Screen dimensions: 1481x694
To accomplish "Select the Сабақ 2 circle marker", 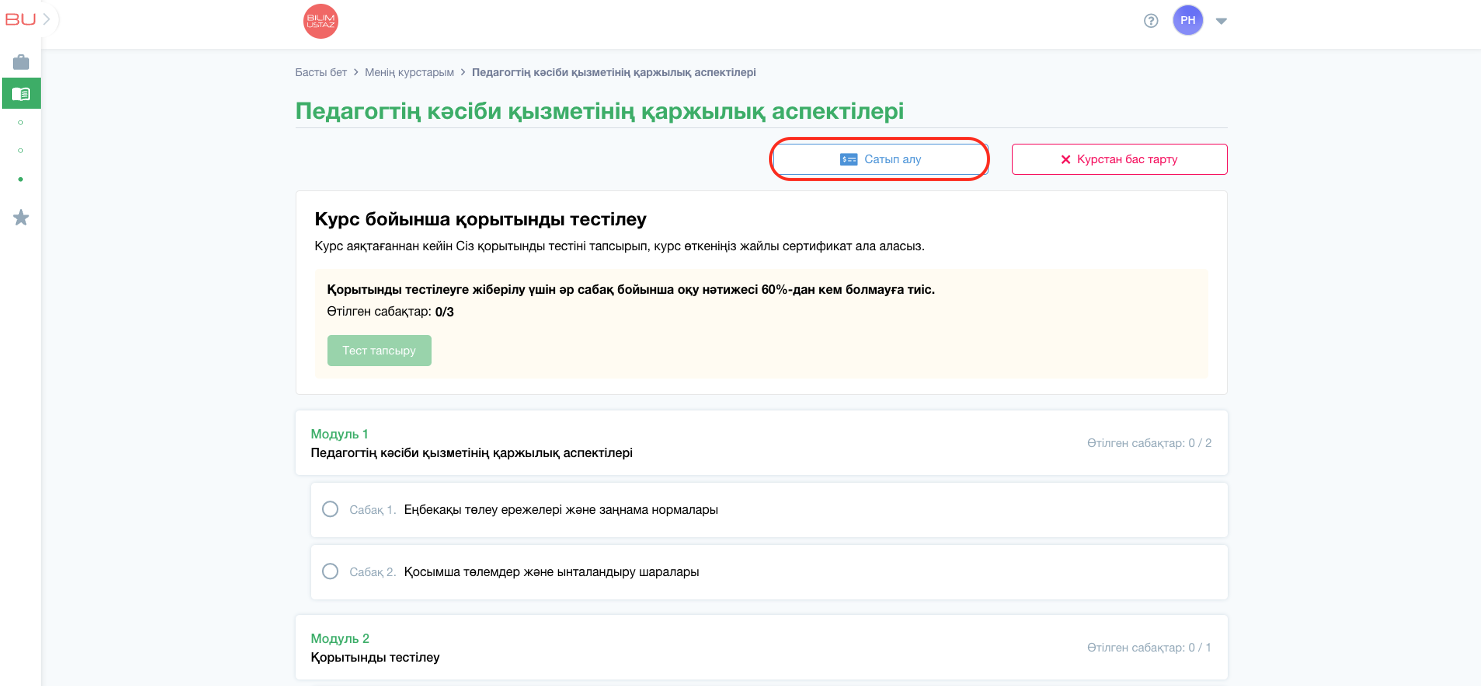I will (x=330, y=571).
